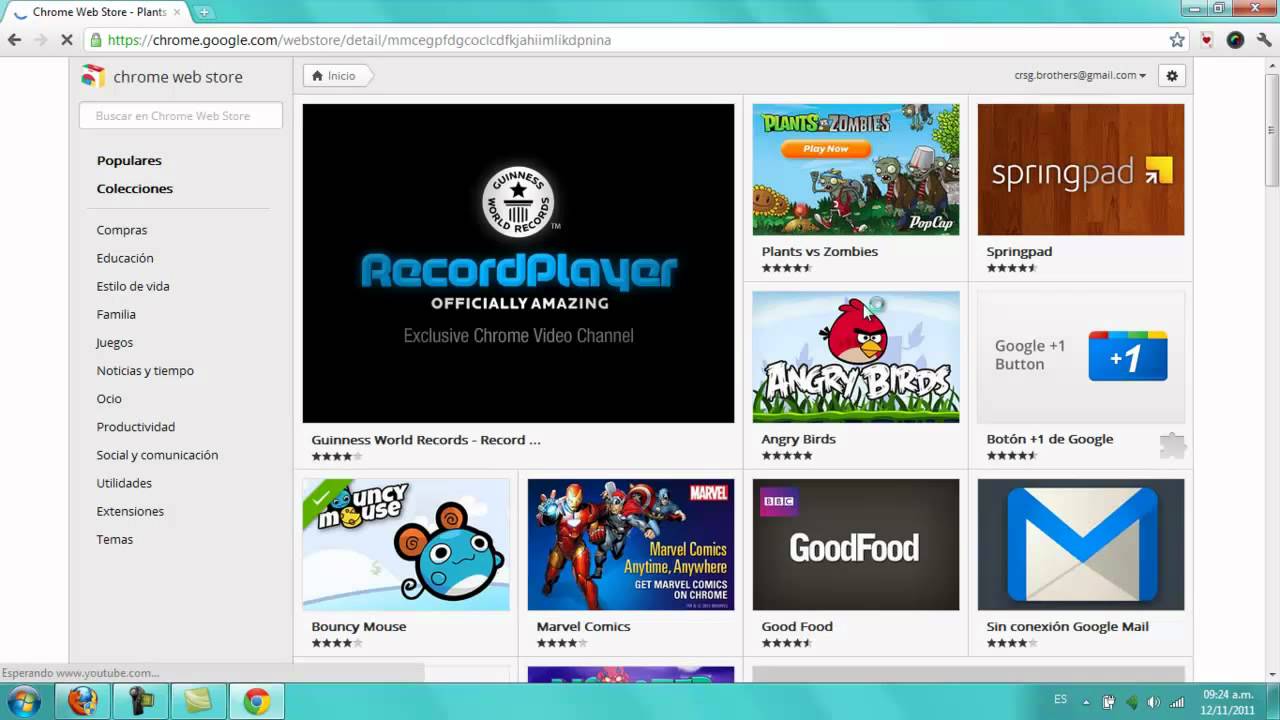
Task: Open the Colecciones section
Action: [x=135, y=189]
